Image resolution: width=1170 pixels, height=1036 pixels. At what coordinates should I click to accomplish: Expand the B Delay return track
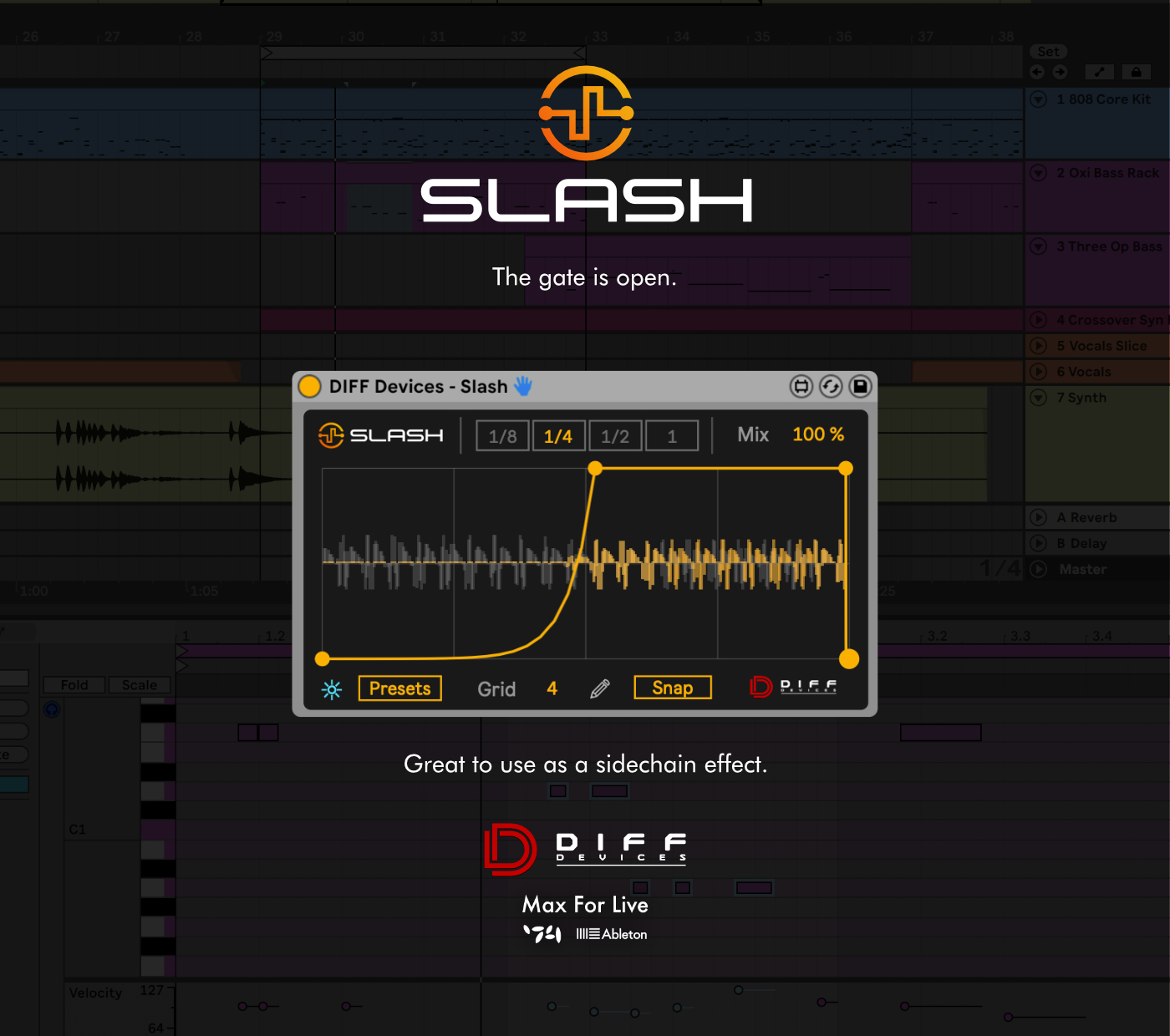pyautogui.click(x=1039, y=544)
